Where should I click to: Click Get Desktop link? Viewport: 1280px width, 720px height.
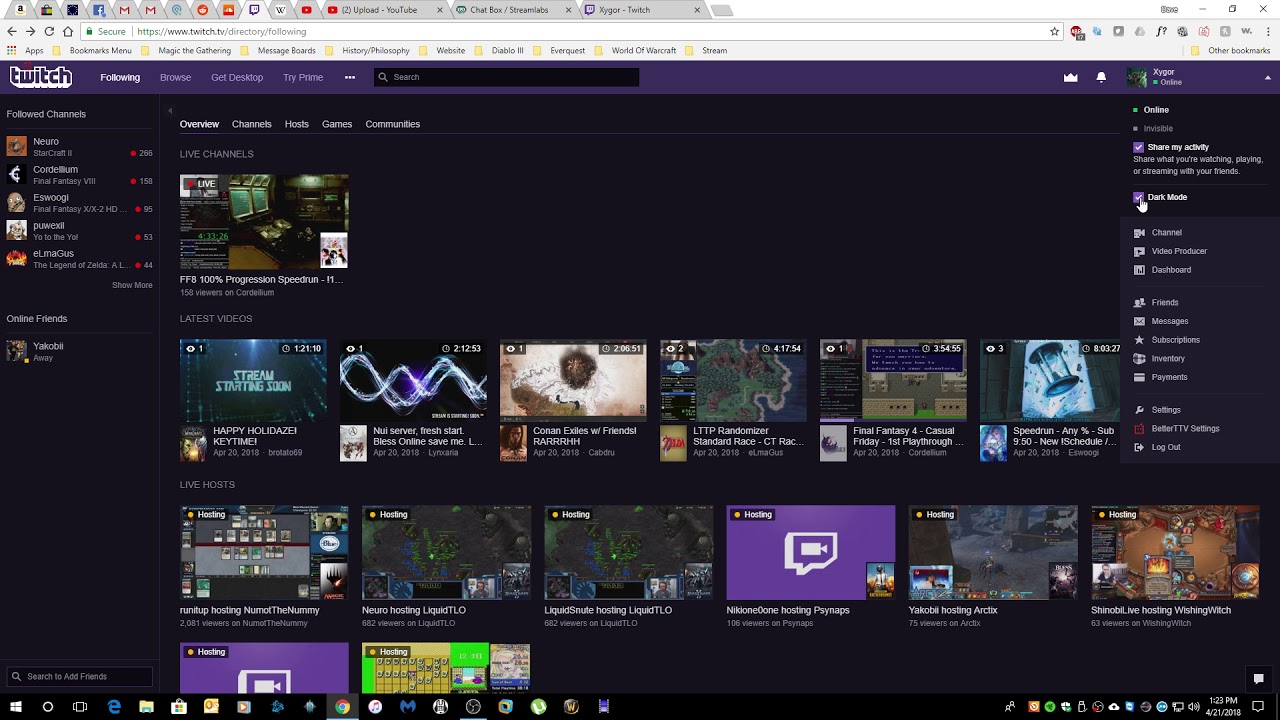(x=237, y=77)
